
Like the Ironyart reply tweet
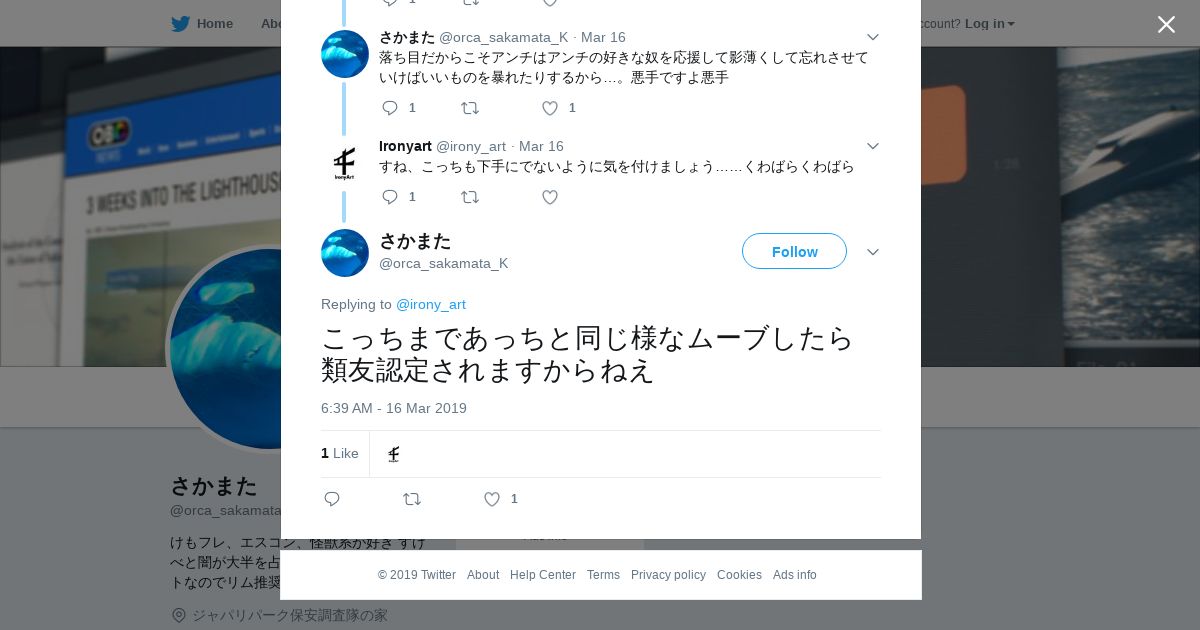point(550,197)
